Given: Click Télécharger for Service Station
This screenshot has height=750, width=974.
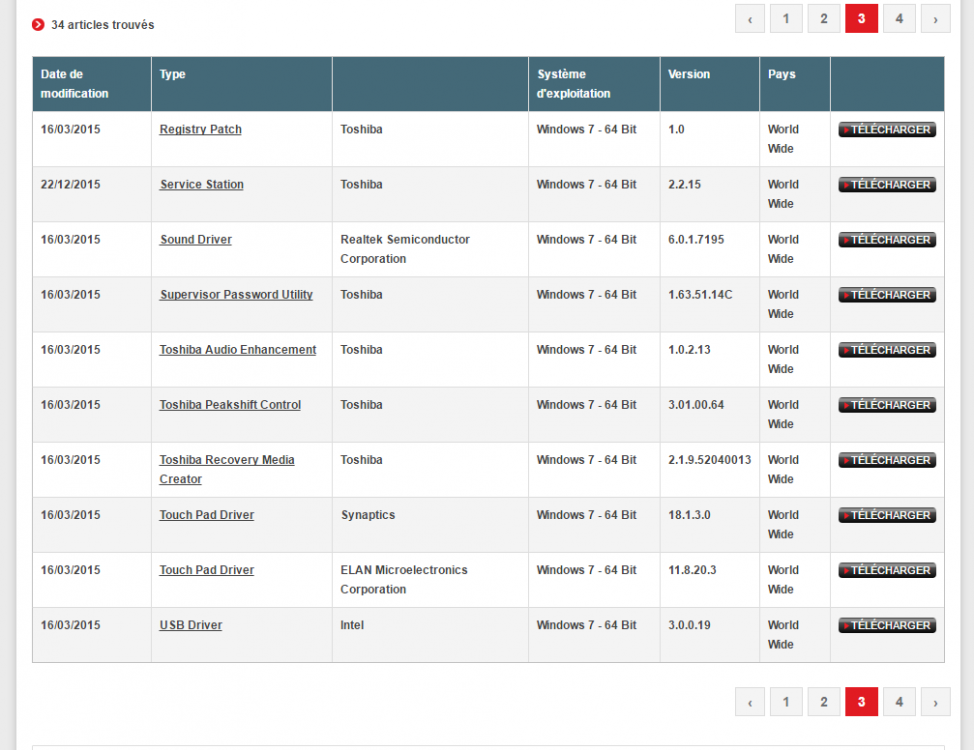Looking at the screenshot, I should [887, 185].
